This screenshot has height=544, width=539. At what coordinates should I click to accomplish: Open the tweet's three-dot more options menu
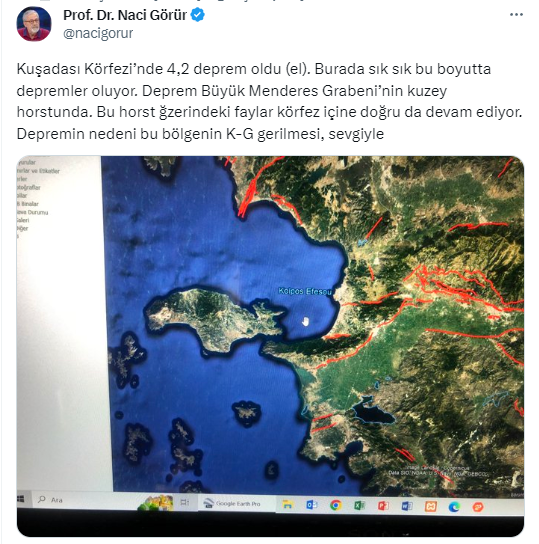tap(516, 15)
